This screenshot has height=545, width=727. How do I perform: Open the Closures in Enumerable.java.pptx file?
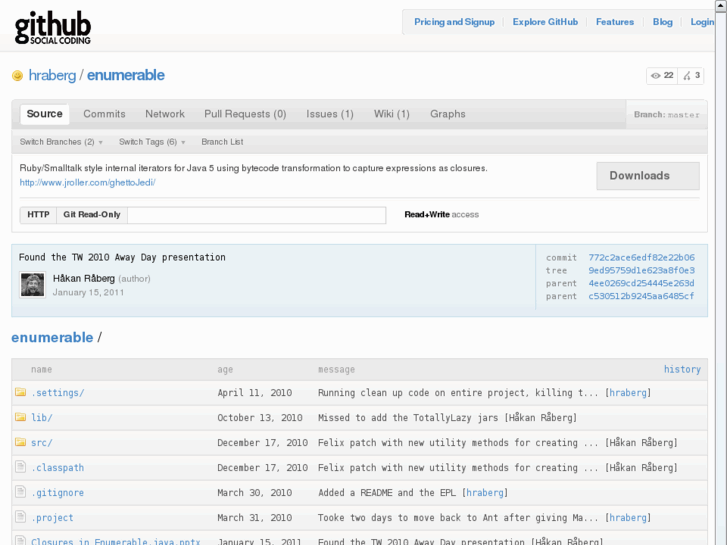click(115, 541)
